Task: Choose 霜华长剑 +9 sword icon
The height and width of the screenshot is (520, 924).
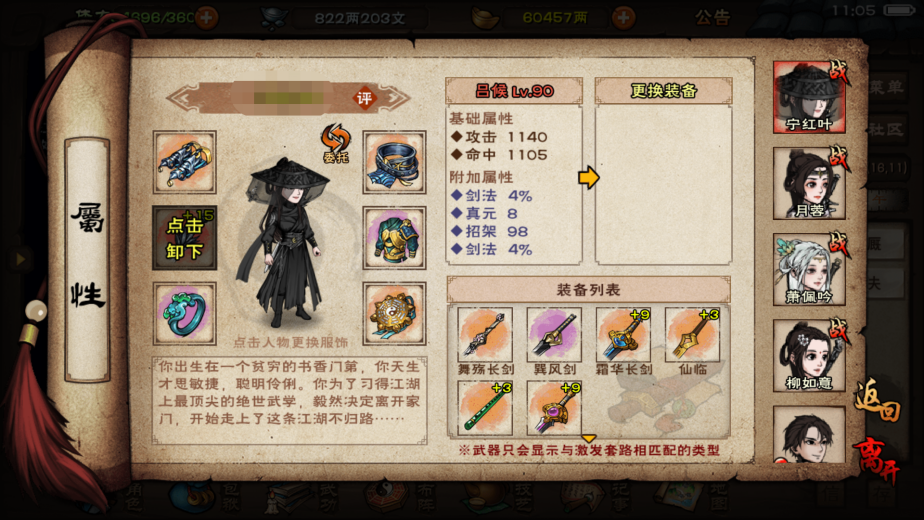Action: coord(623,334)
